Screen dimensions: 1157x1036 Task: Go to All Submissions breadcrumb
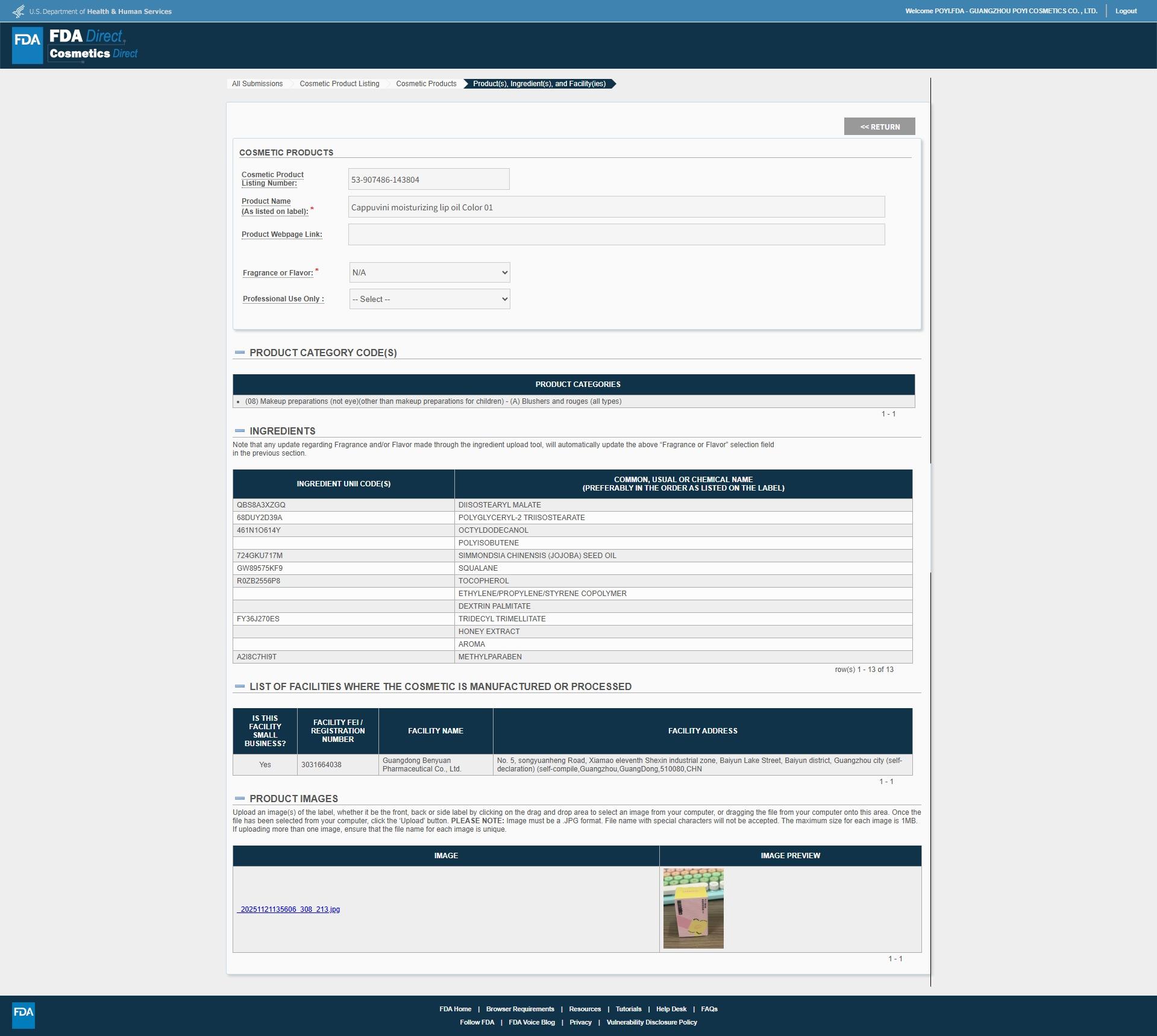click(x=257, y=84)
